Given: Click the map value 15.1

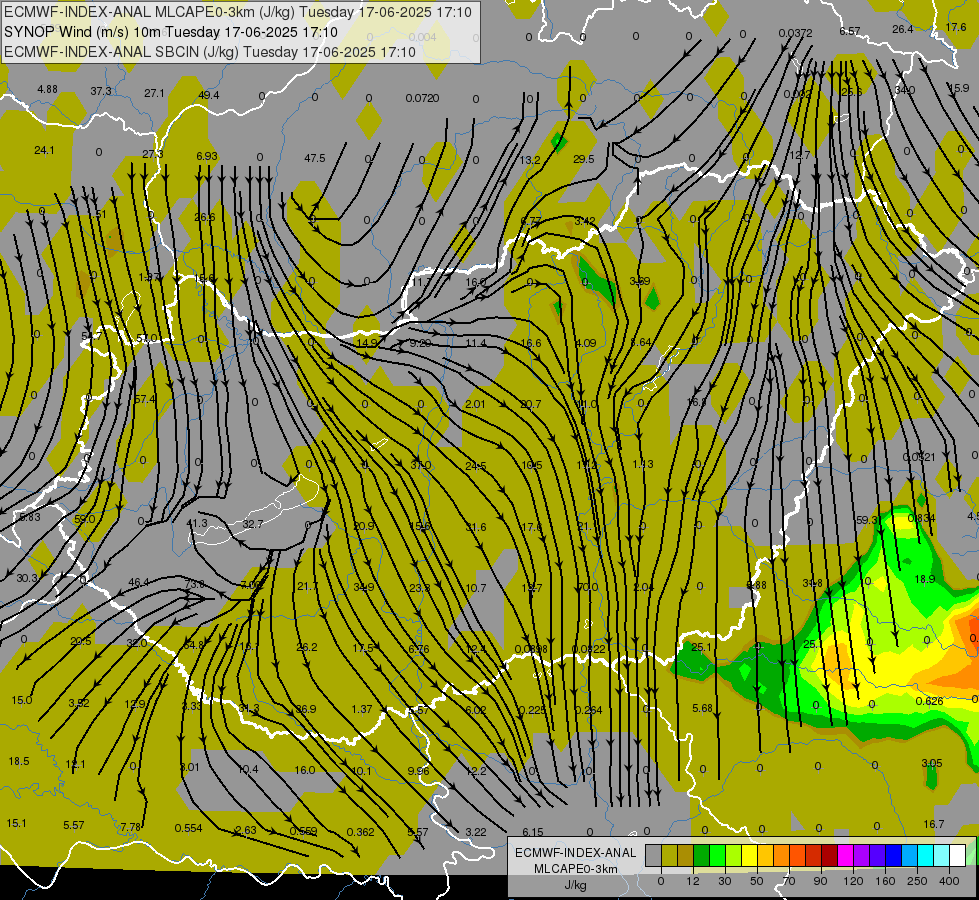Looking at the screenshot, I should 16,823.
